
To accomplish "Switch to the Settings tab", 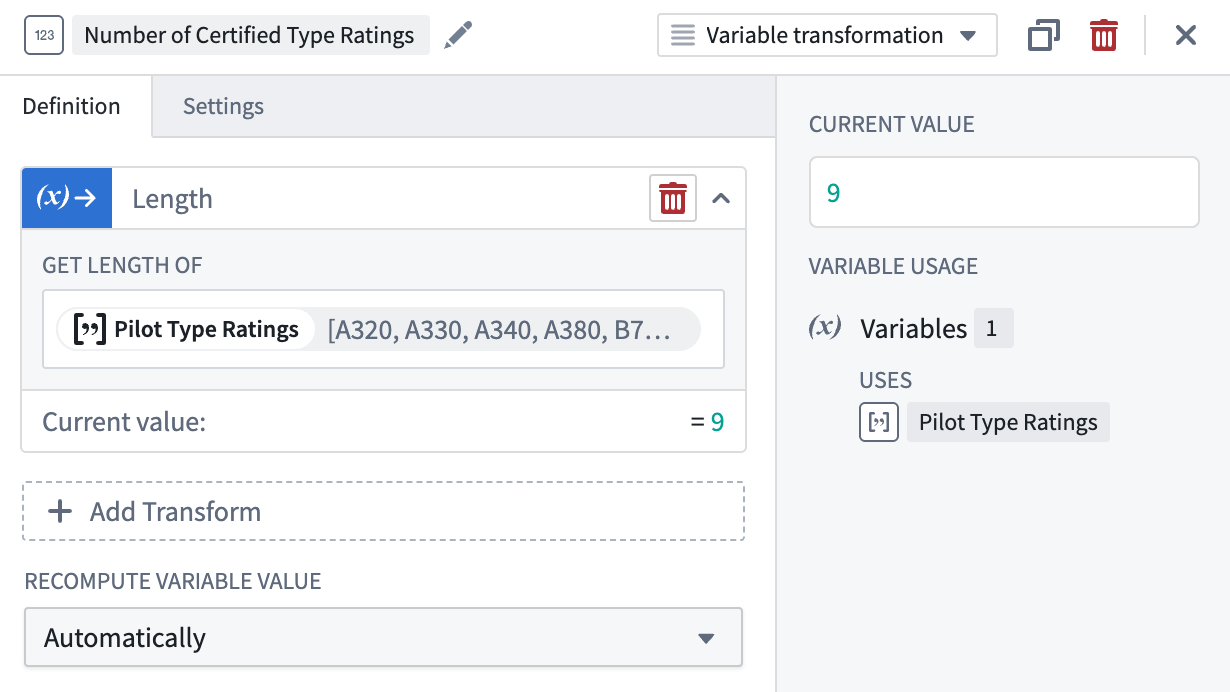I will tap(223, 106).
